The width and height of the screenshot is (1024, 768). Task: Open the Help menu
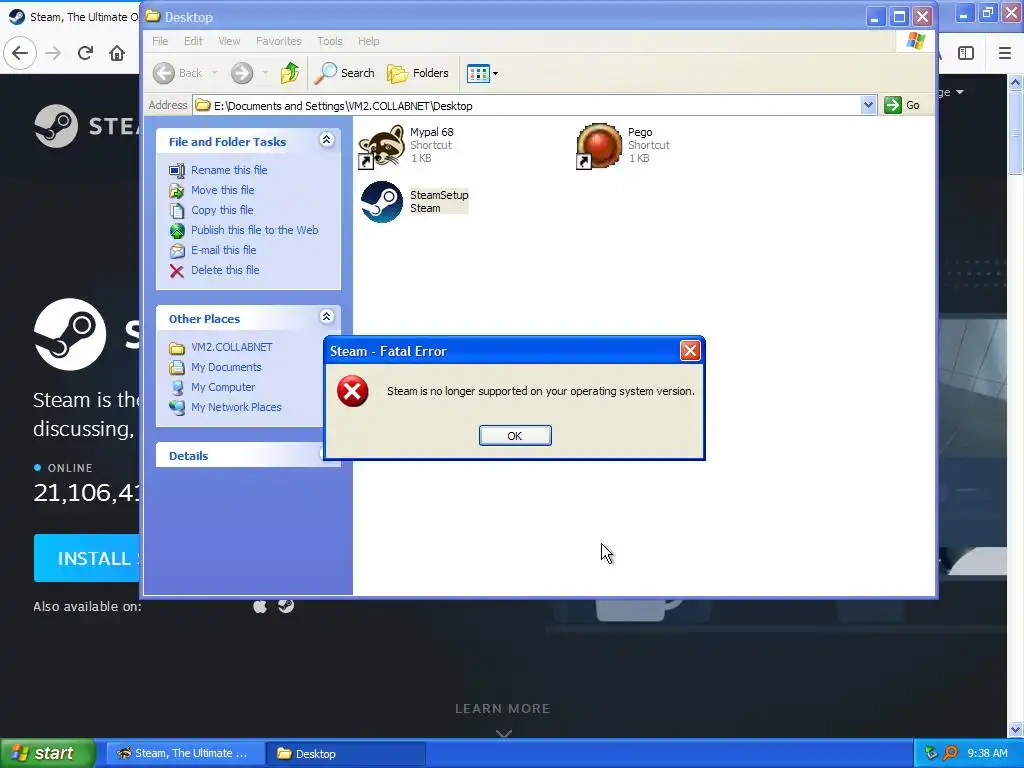368,41
